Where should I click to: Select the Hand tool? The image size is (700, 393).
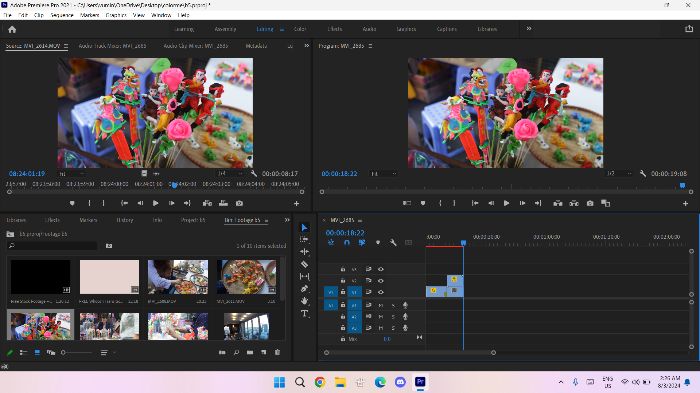(304, 301)
